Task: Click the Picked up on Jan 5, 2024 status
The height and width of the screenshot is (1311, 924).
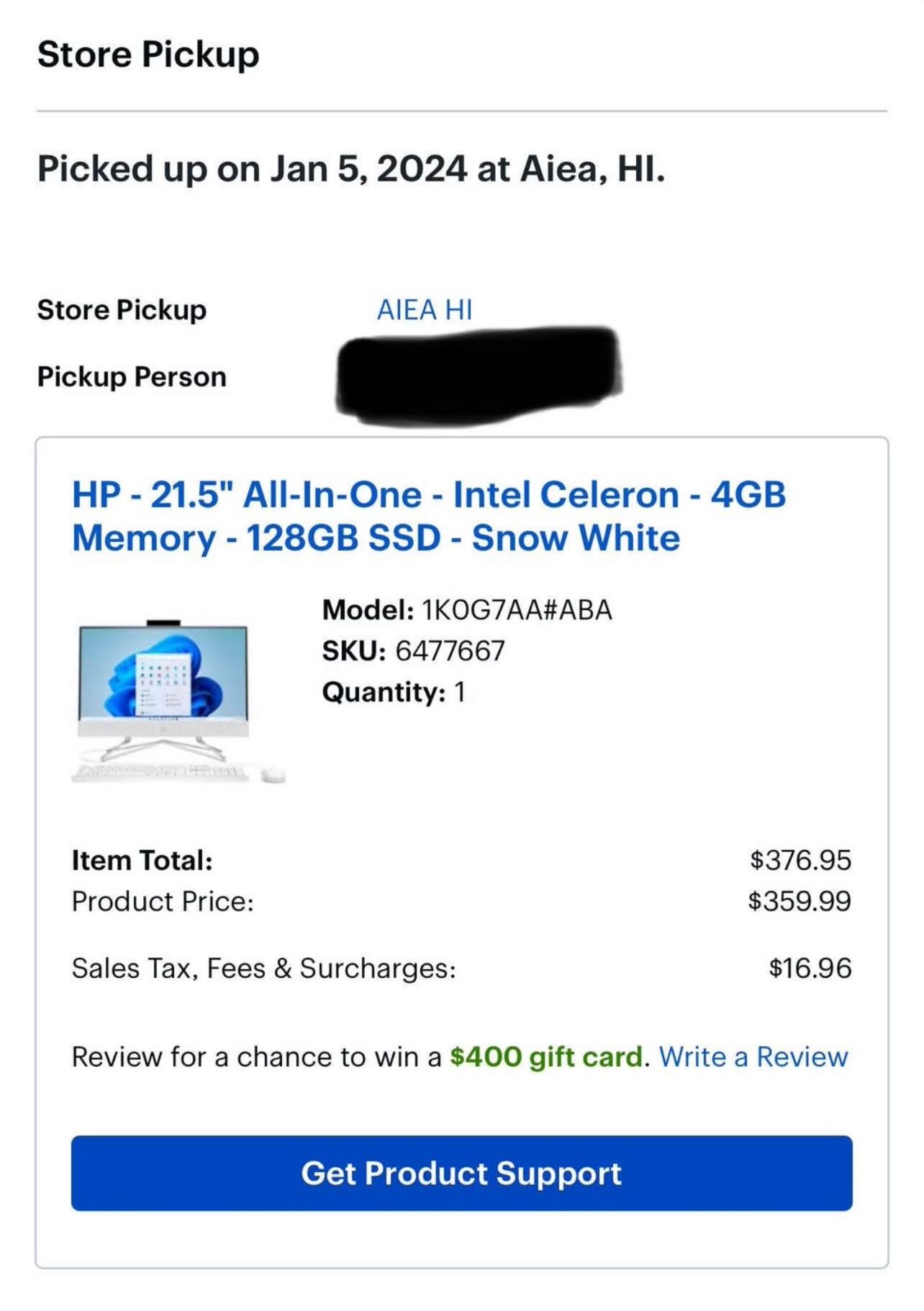Action: (351, 169)
